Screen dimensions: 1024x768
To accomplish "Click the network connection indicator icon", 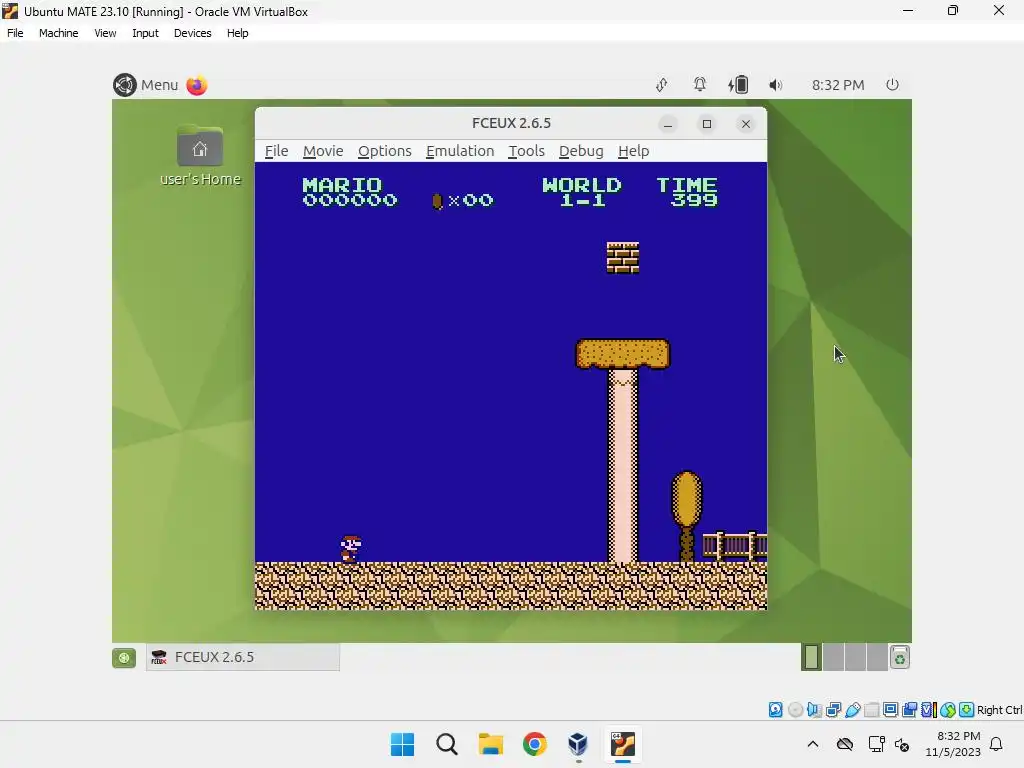I will click(662, 85).
